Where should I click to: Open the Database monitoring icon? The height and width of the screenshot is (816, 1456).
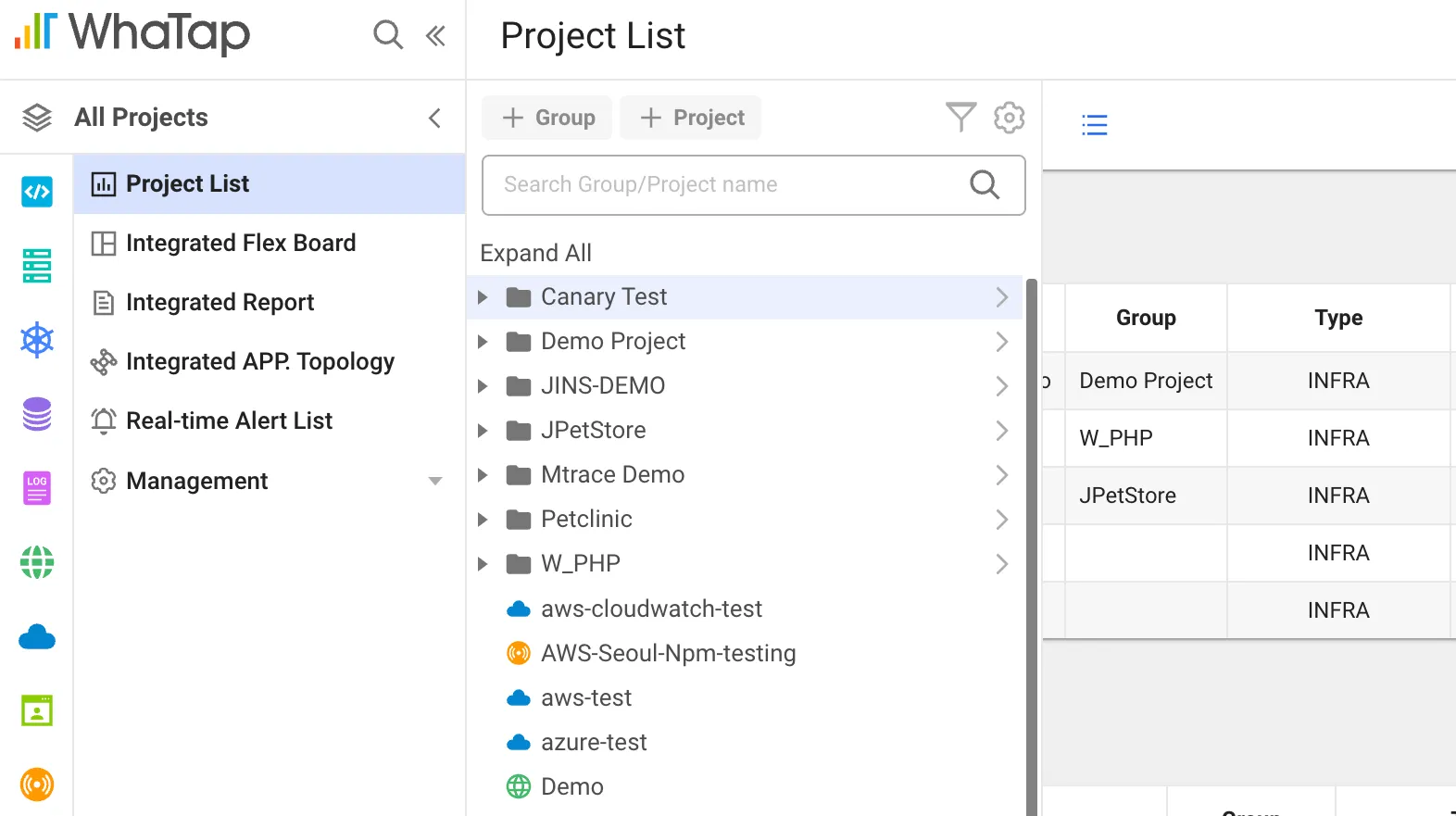click(37, 414)
